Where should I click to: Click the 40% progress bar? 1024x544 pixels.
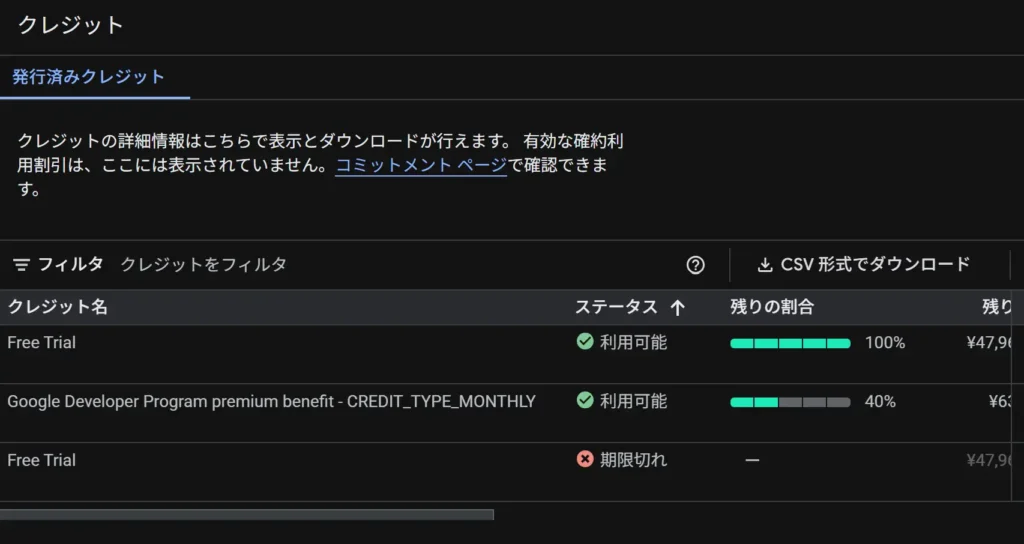(x=790, y=402)
